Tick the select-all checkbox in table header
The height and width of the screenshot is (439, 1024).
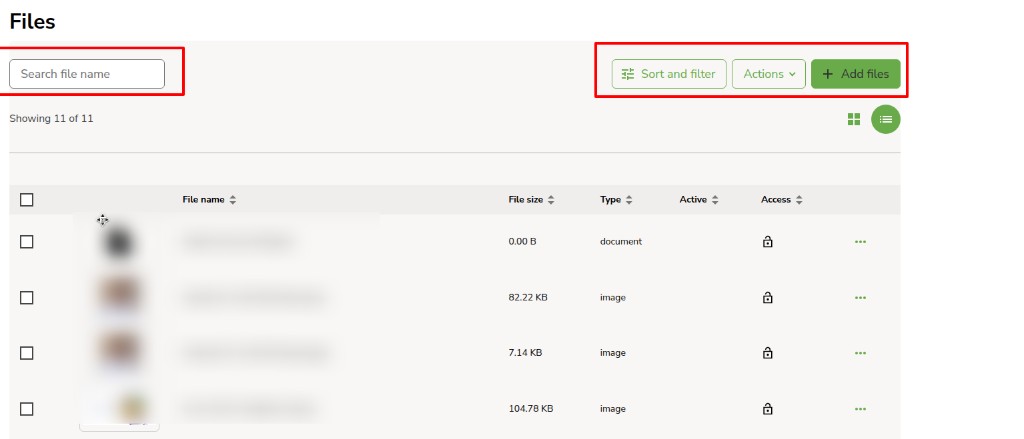click(26, 200)
